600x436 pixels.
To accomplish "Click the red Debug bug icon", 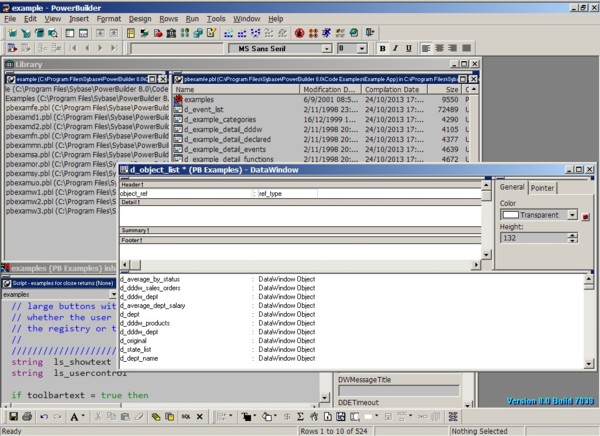I will click(299, 33).
